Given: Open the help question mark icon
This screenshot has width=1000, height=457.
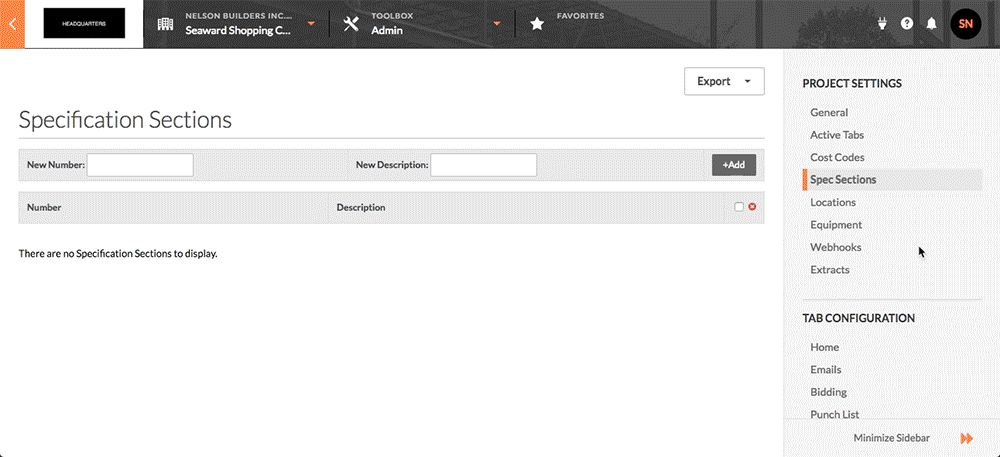Looking at the screenshot, I should click(907, 24).
